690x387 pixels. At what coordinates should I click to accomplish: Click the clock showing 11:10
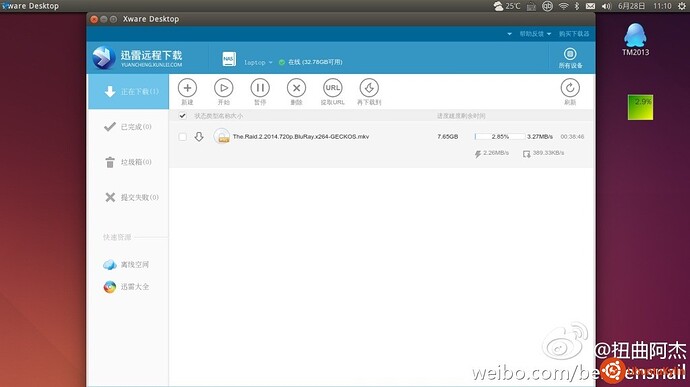tap(662, 6)
